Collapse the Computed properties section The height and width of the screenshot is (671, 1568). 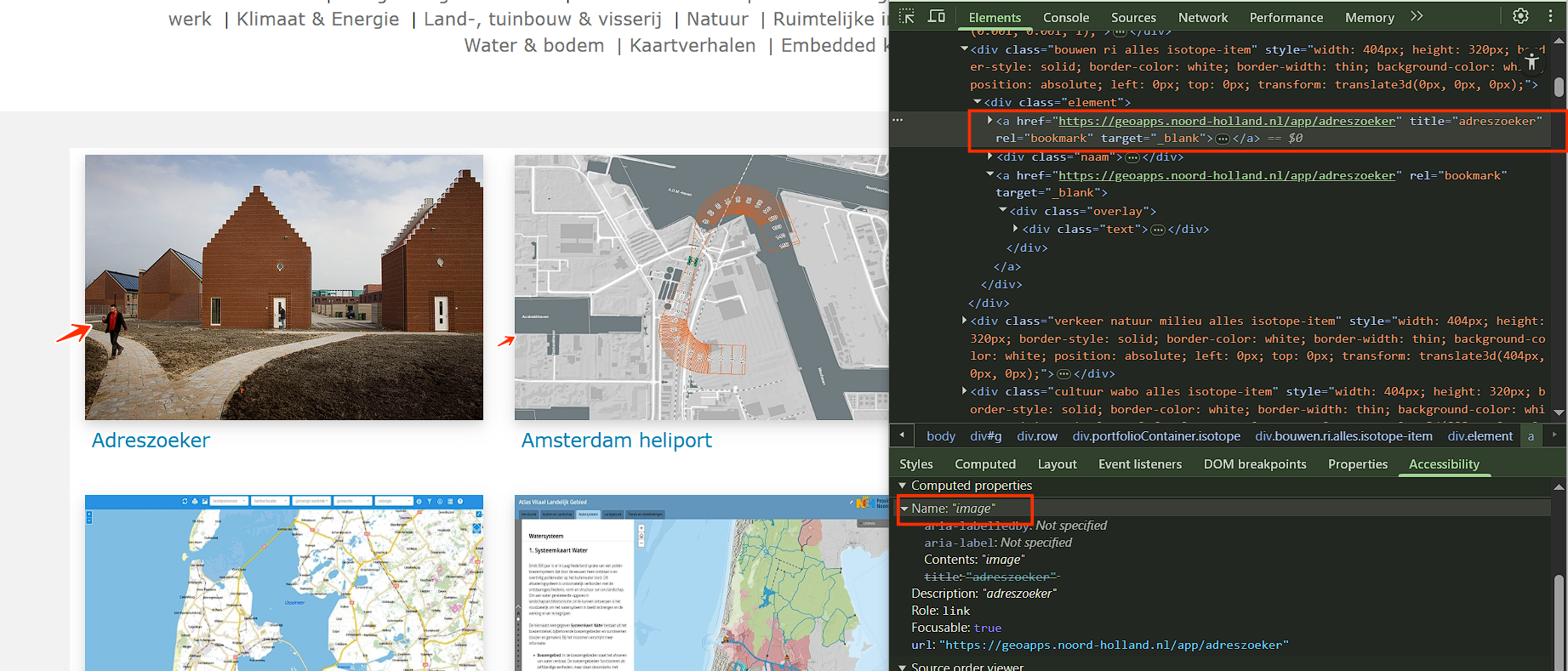coord(903,486)
